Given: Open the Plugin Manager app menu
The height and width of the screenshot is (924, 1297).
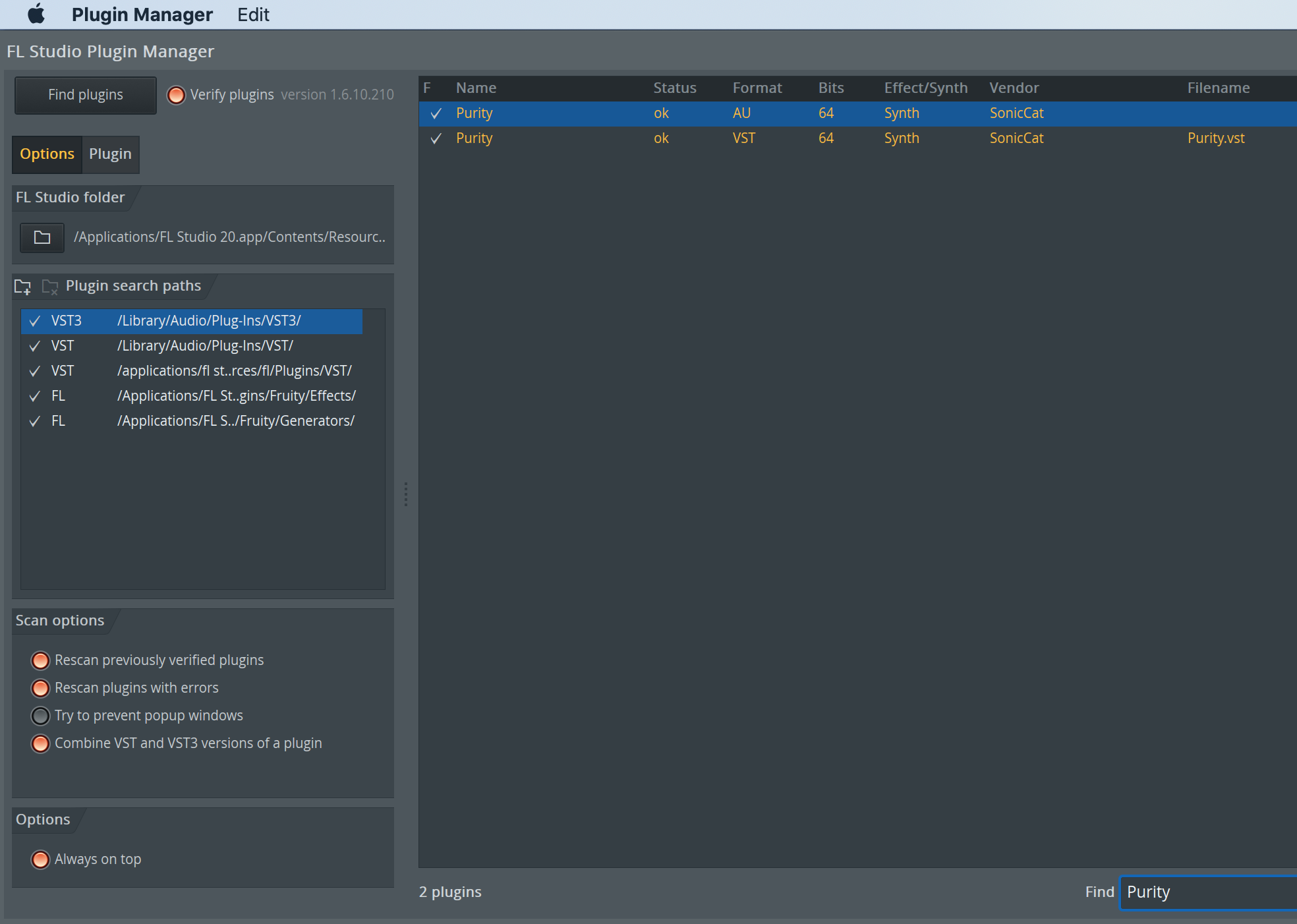Looking at the screenshot, I should coord(142,14).
